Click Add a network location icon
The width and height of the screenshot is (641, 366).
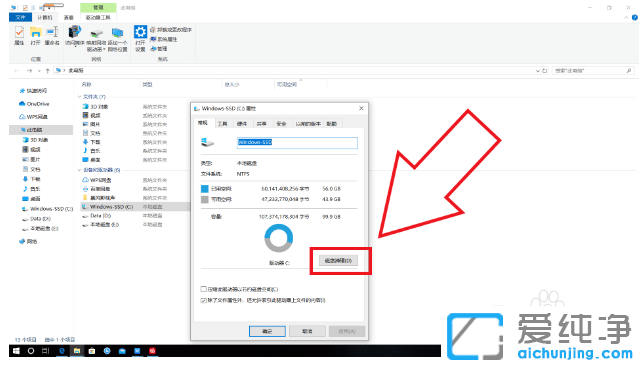(118, 39)
